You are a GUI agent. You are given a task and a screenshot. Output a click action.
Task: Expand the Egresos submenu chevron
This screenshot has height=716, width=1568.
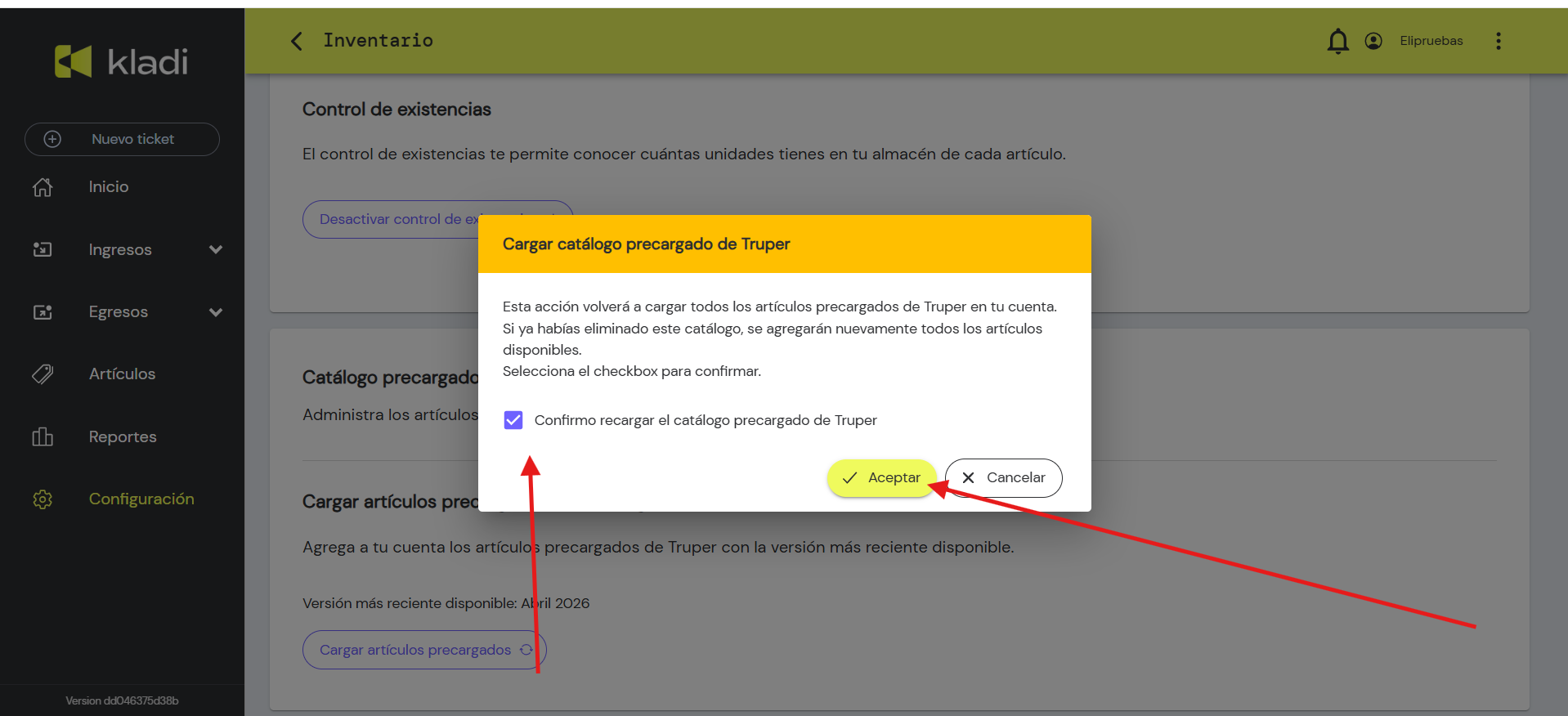point(216,312)
